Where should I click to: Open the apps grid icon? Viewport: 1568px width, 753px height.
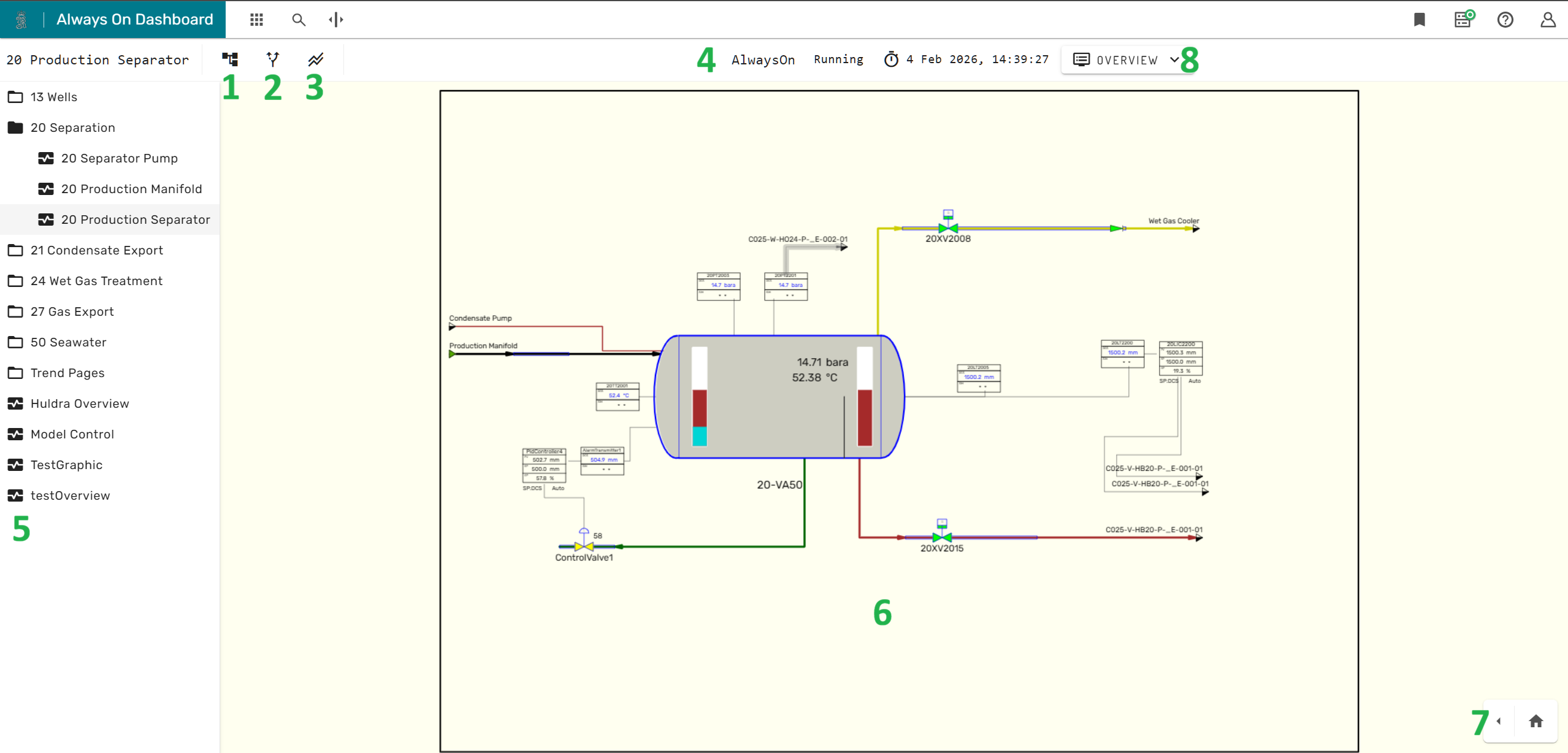(x=256, y=20)
